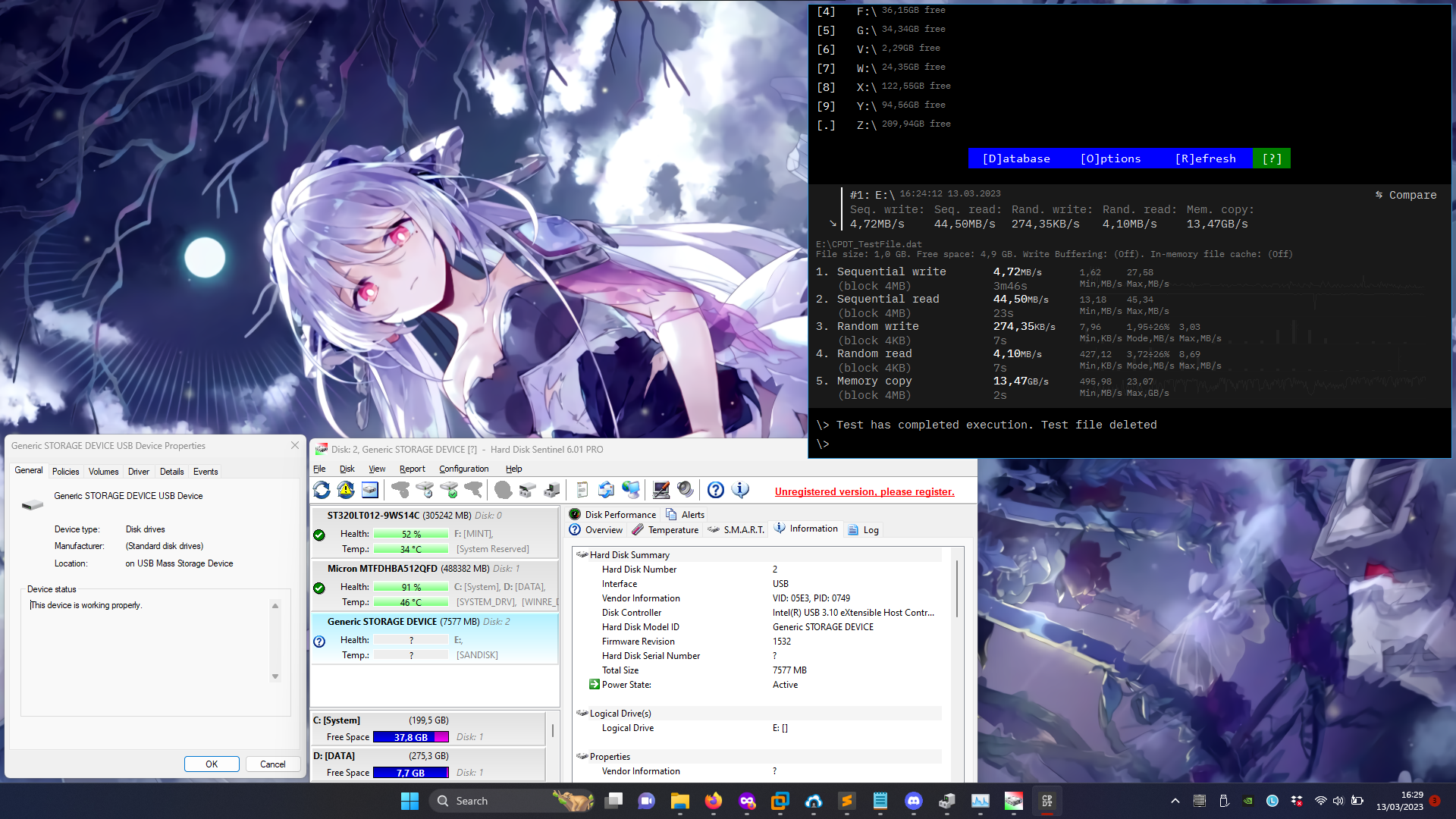1456x819 pixels.
Task: Click the blue question mark help icon
Action: pos(716,491)
